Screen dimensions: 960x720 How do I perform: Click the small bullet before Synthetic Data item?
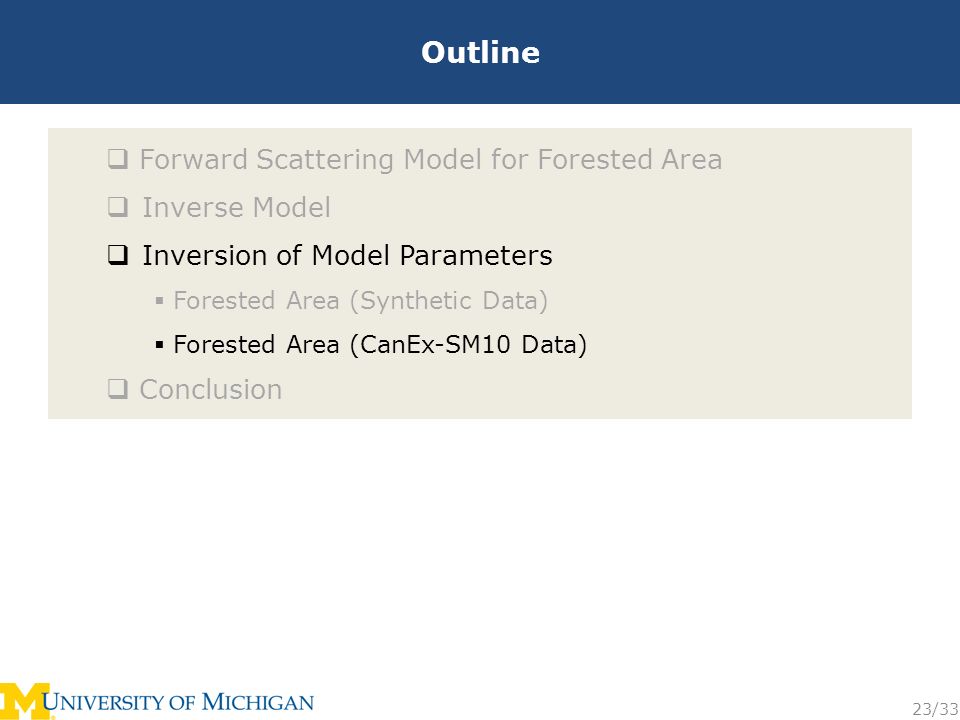pyautogui.click(x=159, y=301)
